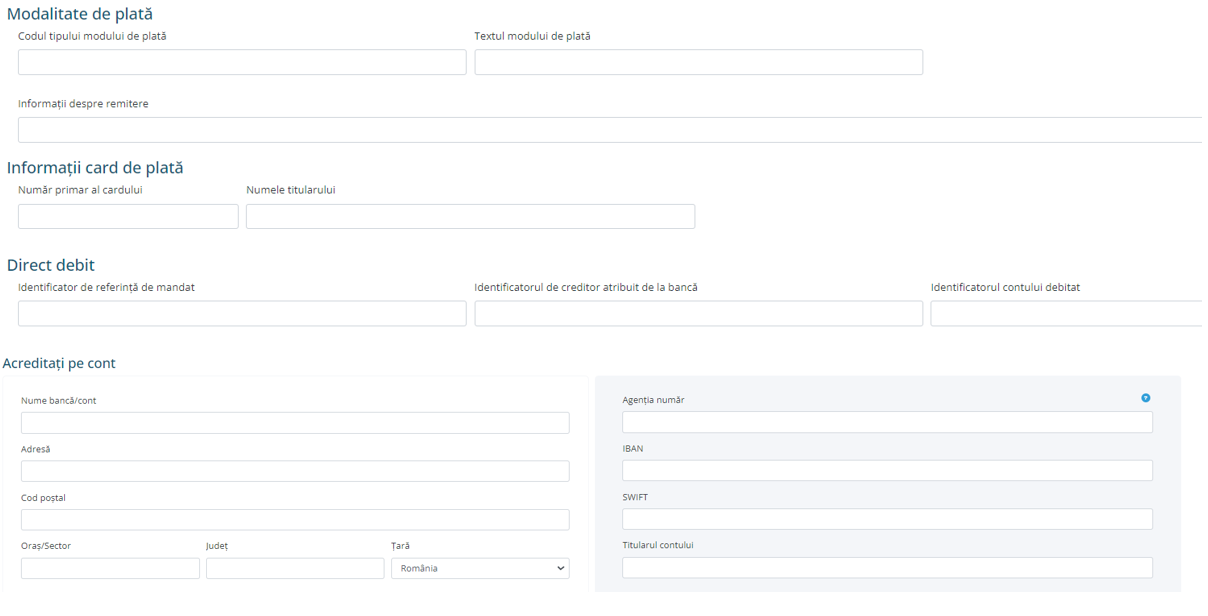Click the Număr primar al cardului field

point(128,216)
